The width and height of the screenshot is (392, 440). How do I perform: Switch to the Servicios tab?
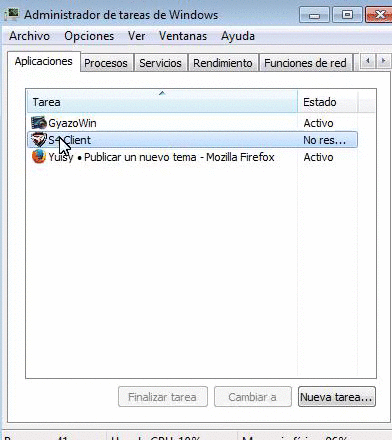click(160, 63)
